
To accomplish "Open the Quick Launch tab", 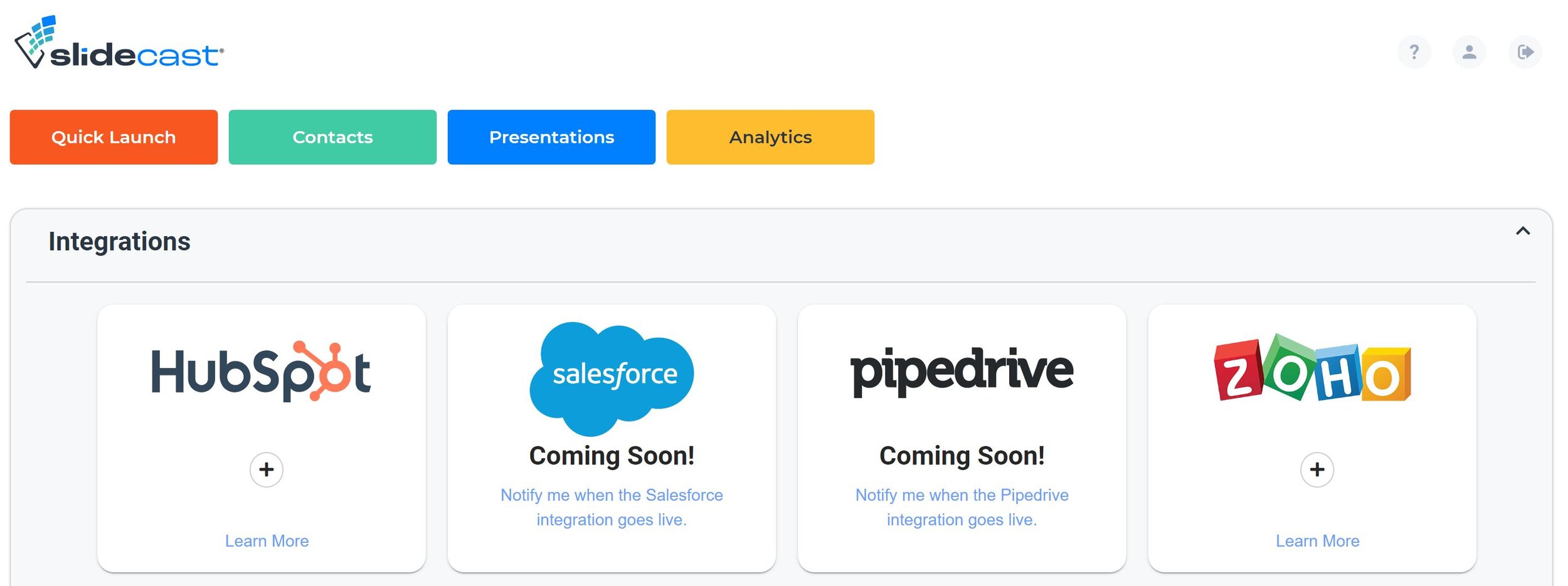I will 114,137.
